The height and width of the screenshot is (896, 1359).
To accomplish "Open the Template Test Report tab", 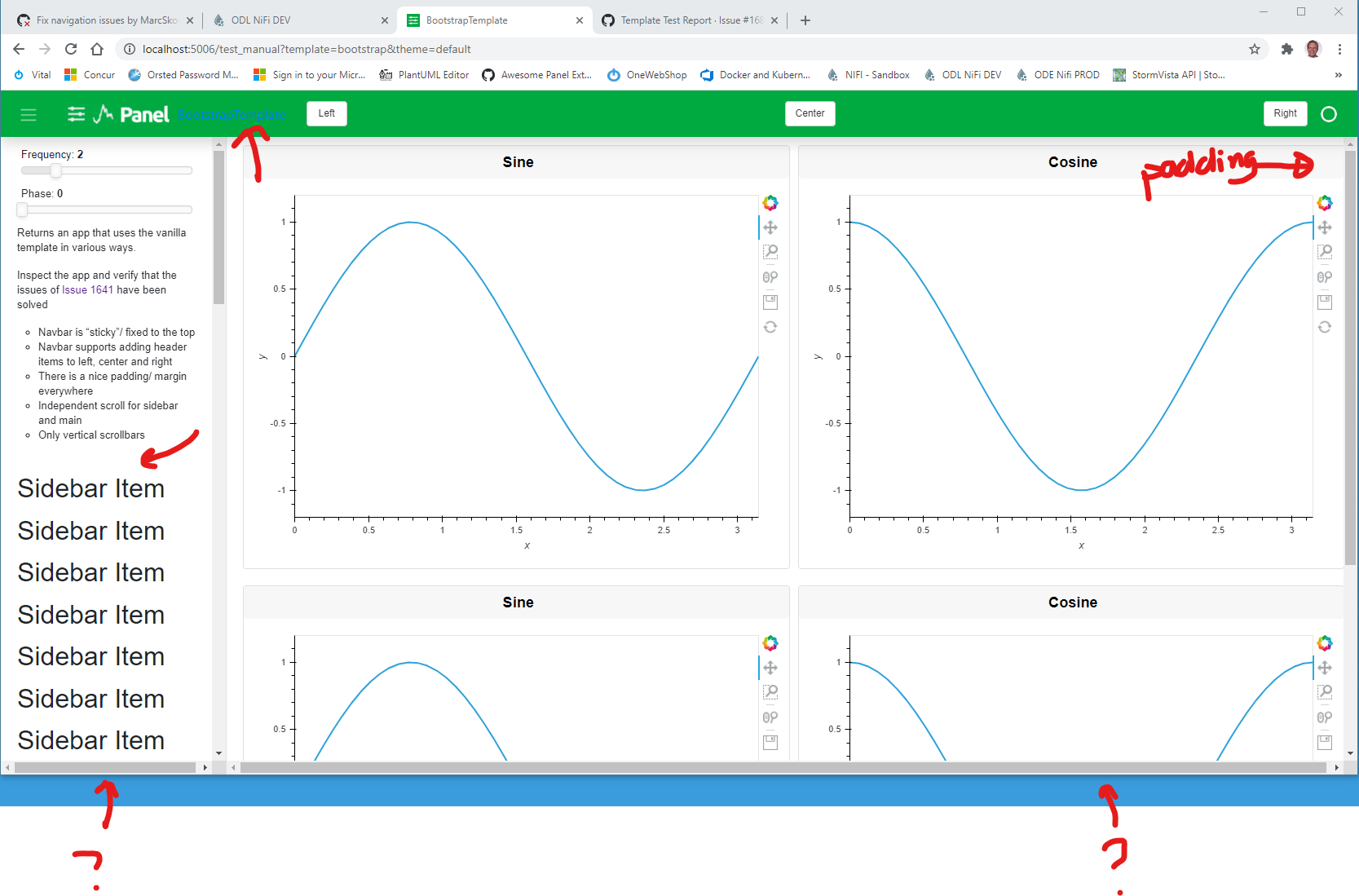I will click(689, 20).
